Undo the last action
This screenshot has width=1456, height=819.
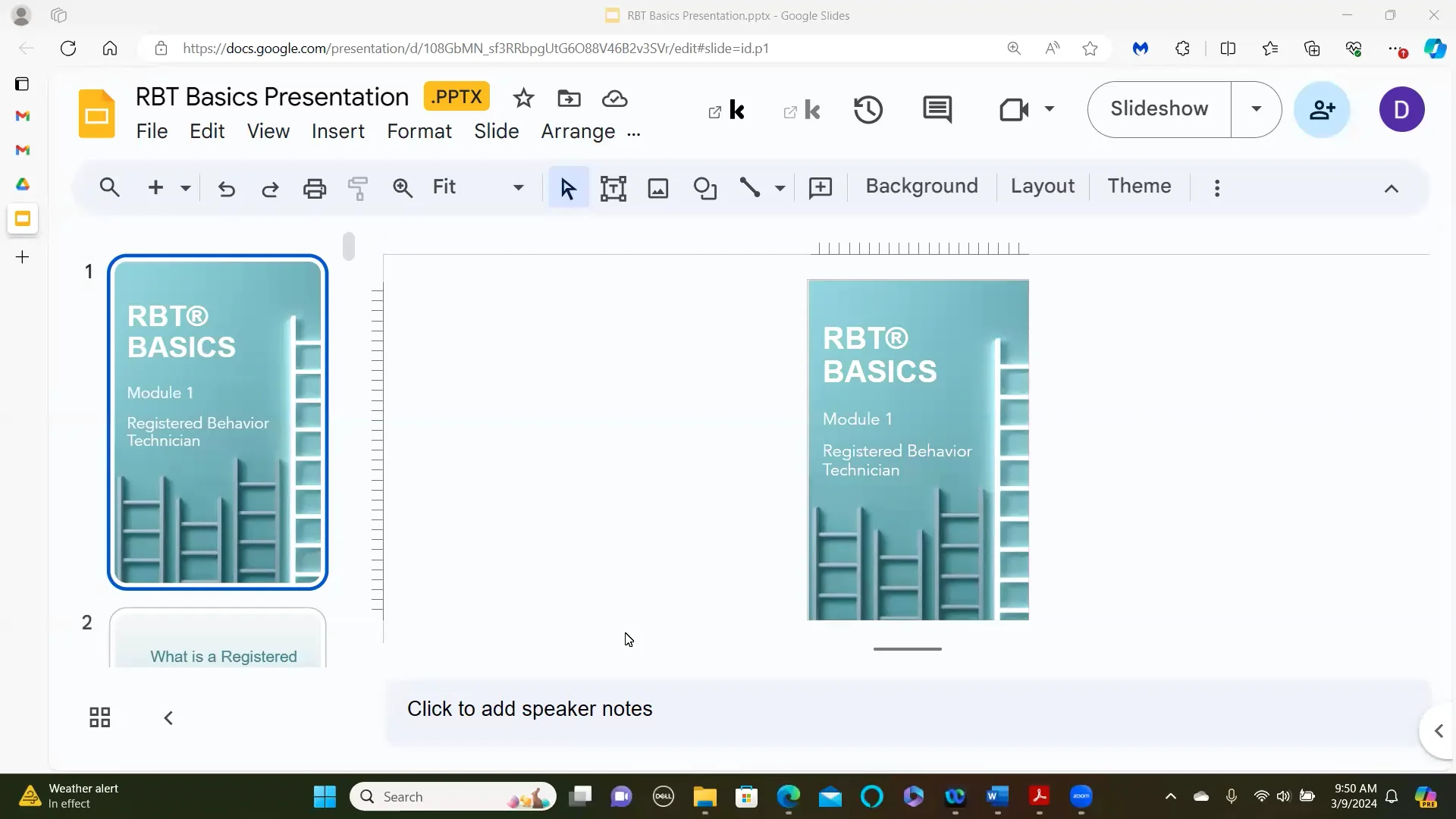click(x=227, y=187)
